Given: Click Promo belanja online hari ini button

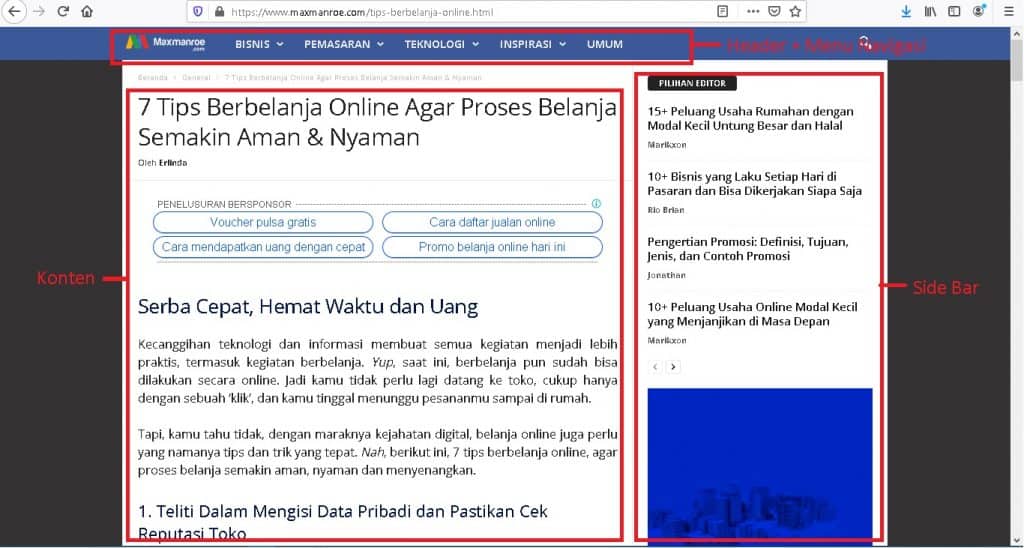Looking at the screenshot, I should (492, 248).
